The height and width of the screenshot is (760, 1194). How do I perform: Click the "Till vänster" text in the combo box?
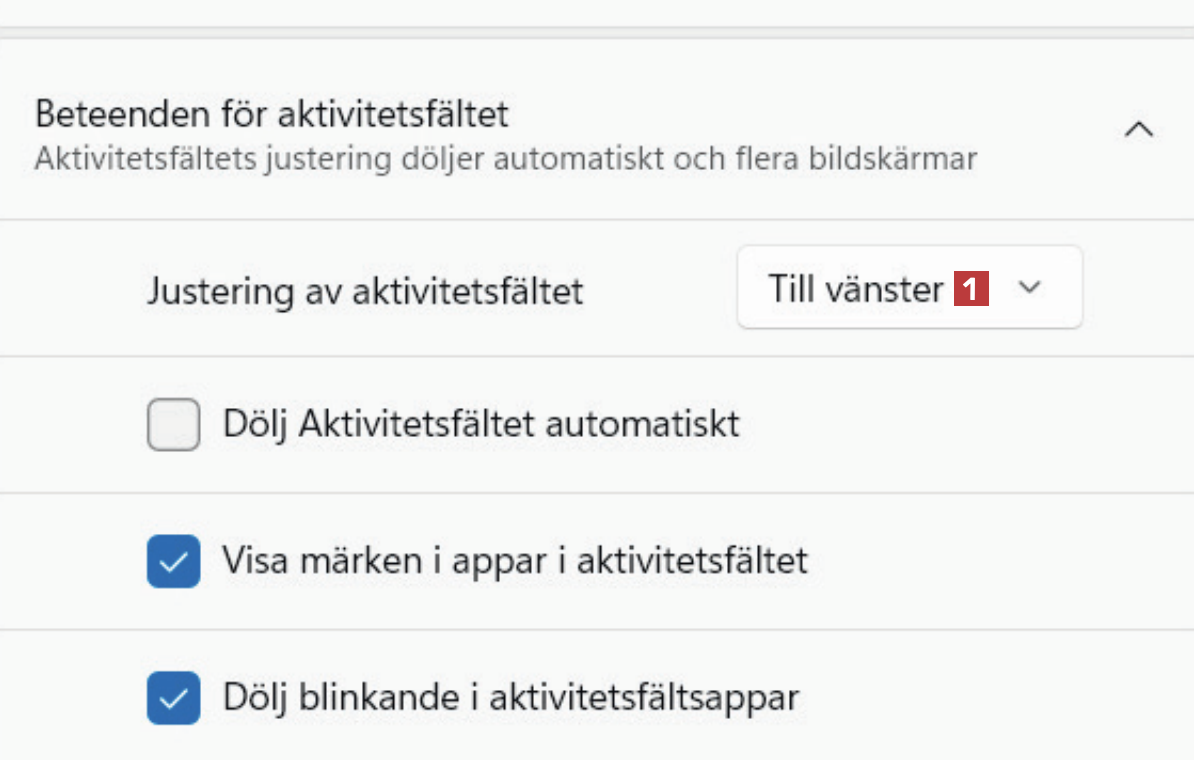pyautogui.click(x=855, y=290)
